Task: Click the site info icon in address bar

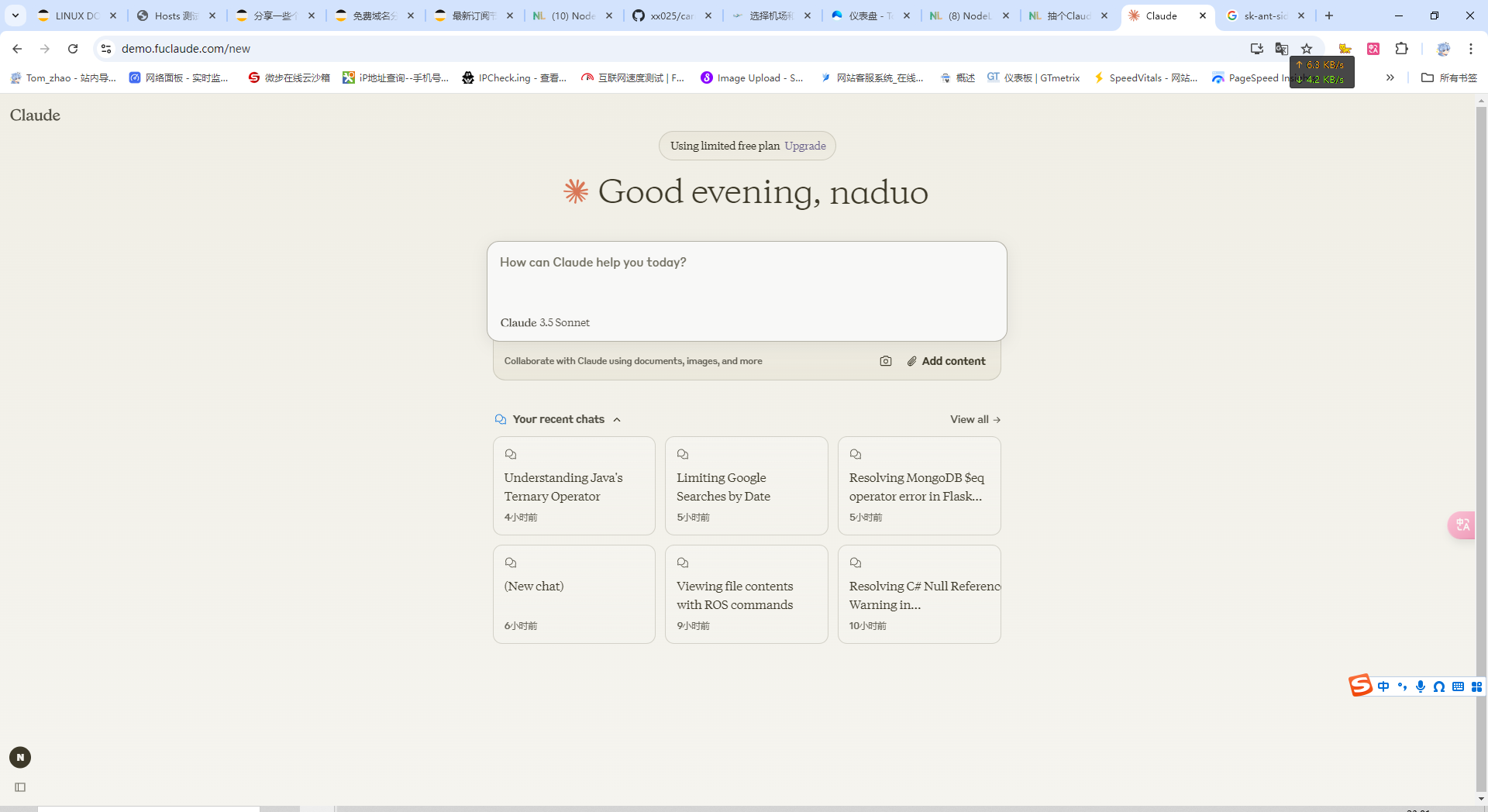Action: [x=106, y=49]
